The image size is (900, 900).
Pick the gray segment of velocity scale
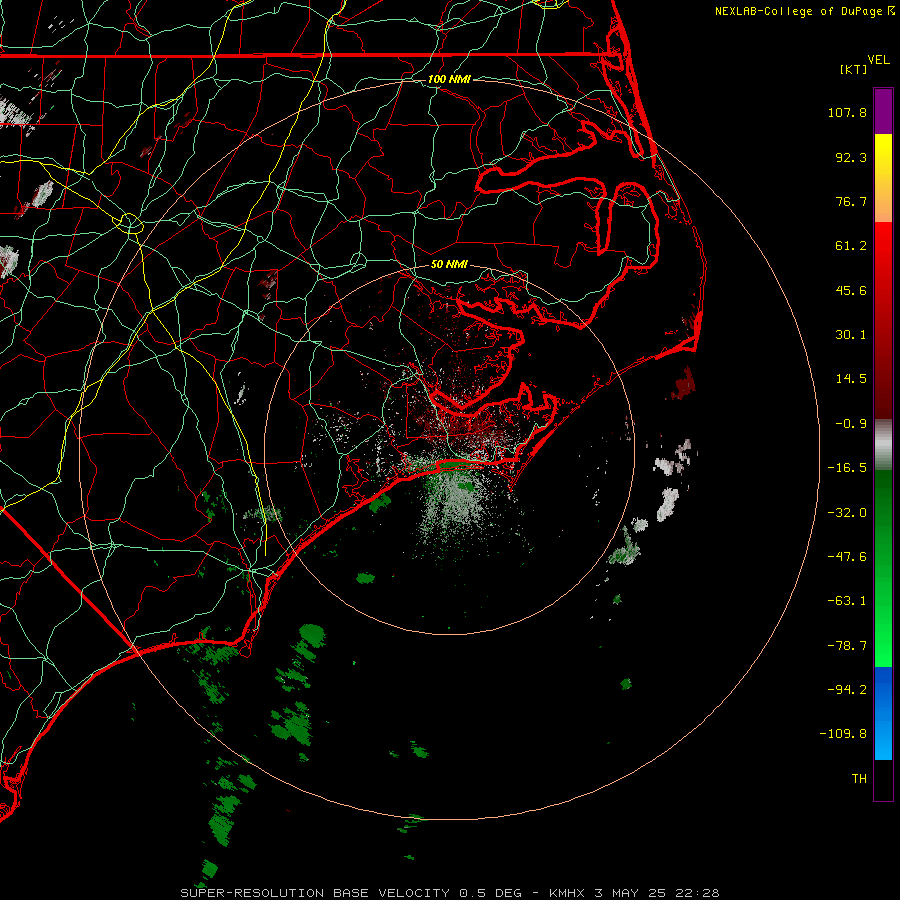[883, 445]
